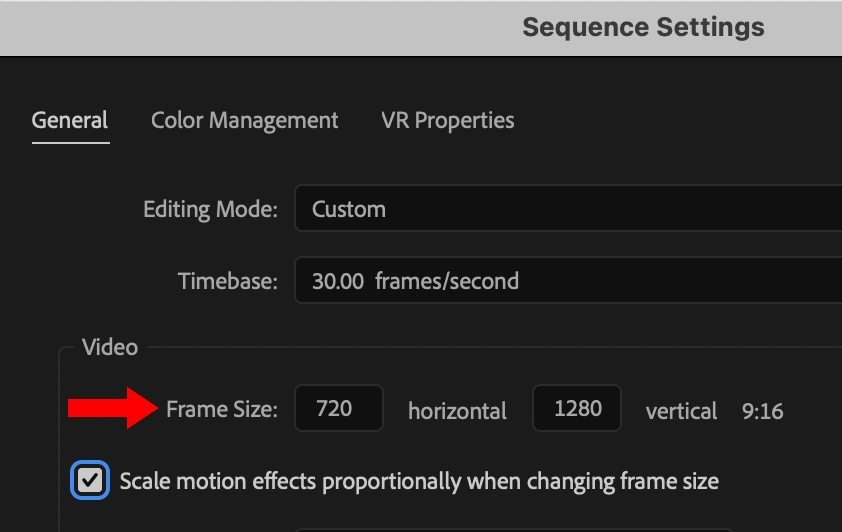The height and width of the screenshot is (532, 842).
Task: Click the Video section heading
Action: pos(110,348)
